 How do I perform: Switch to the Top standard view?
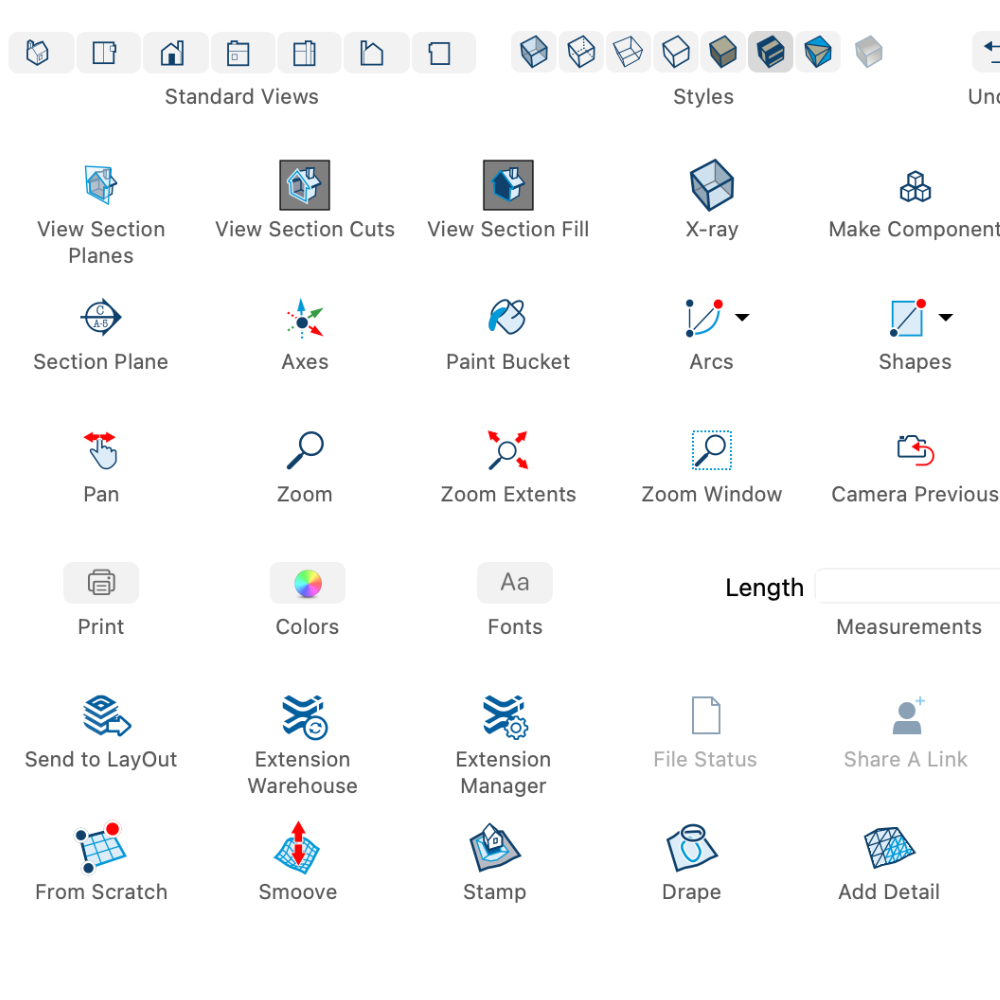(107, 52)
